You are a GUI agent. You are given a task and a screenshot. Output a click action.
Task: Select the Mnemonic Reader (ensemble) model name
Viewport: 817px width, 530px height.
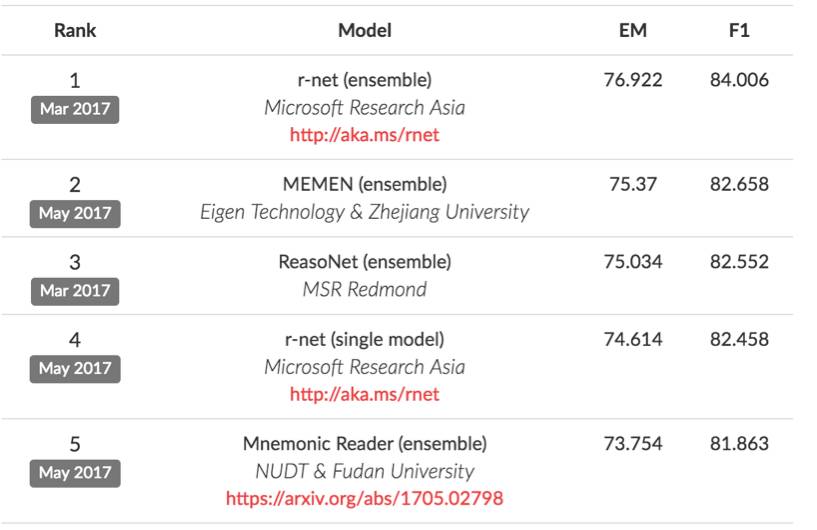point(364,443)
